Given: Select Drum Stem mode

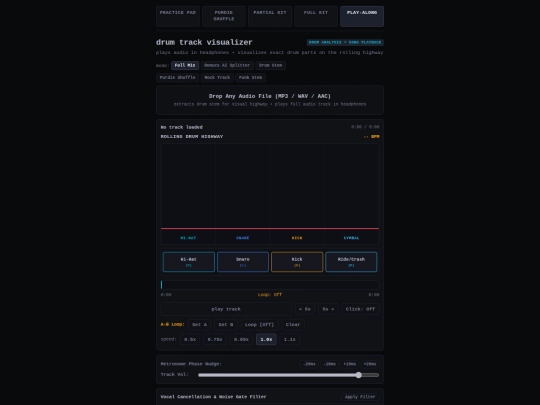Looking at the screenshot, I should [270, 65].
